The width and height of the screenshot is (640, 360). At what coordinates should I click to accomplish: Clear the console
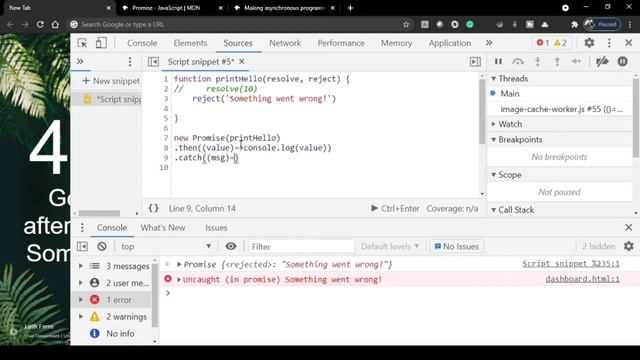[x=102, y=247]
